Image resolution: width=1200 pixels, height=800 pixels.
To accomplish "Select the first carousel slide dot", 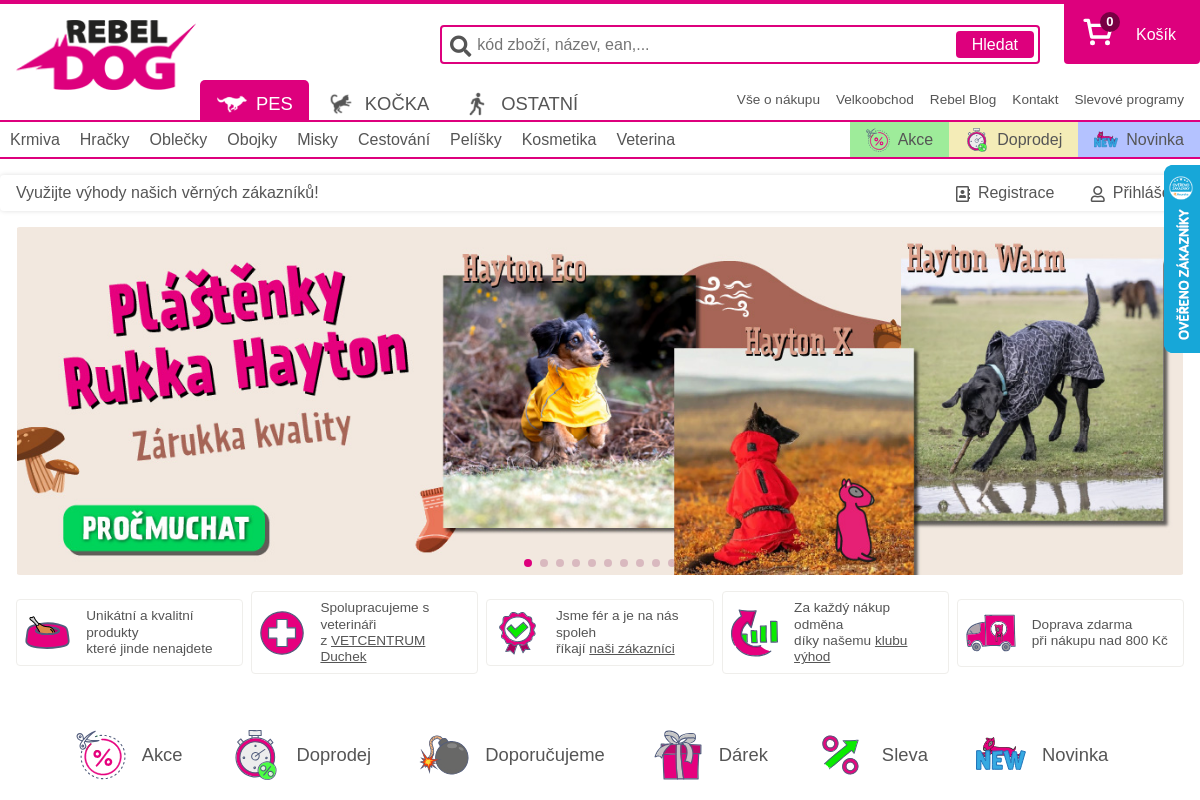I will pos(528,563).
